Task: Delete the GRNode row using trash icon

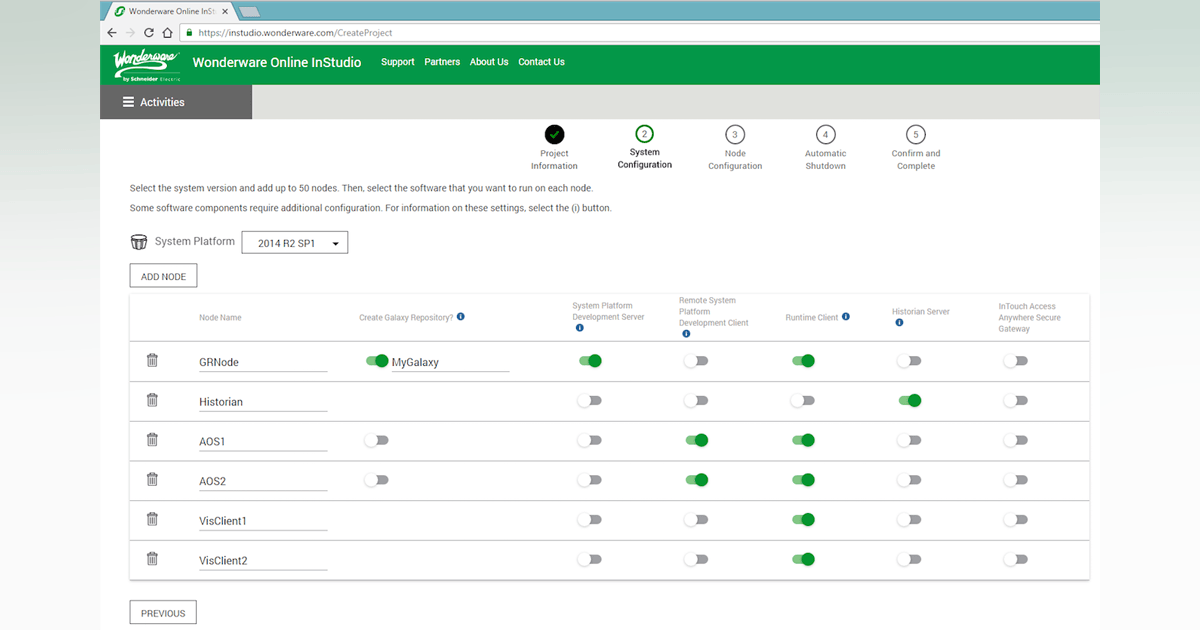Action: (x=152, y=360)
